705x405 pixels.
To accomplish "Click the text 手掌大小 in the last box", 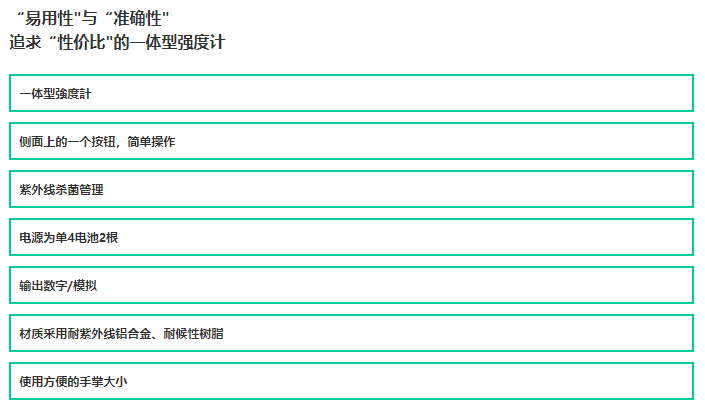I will coord(103,382).
